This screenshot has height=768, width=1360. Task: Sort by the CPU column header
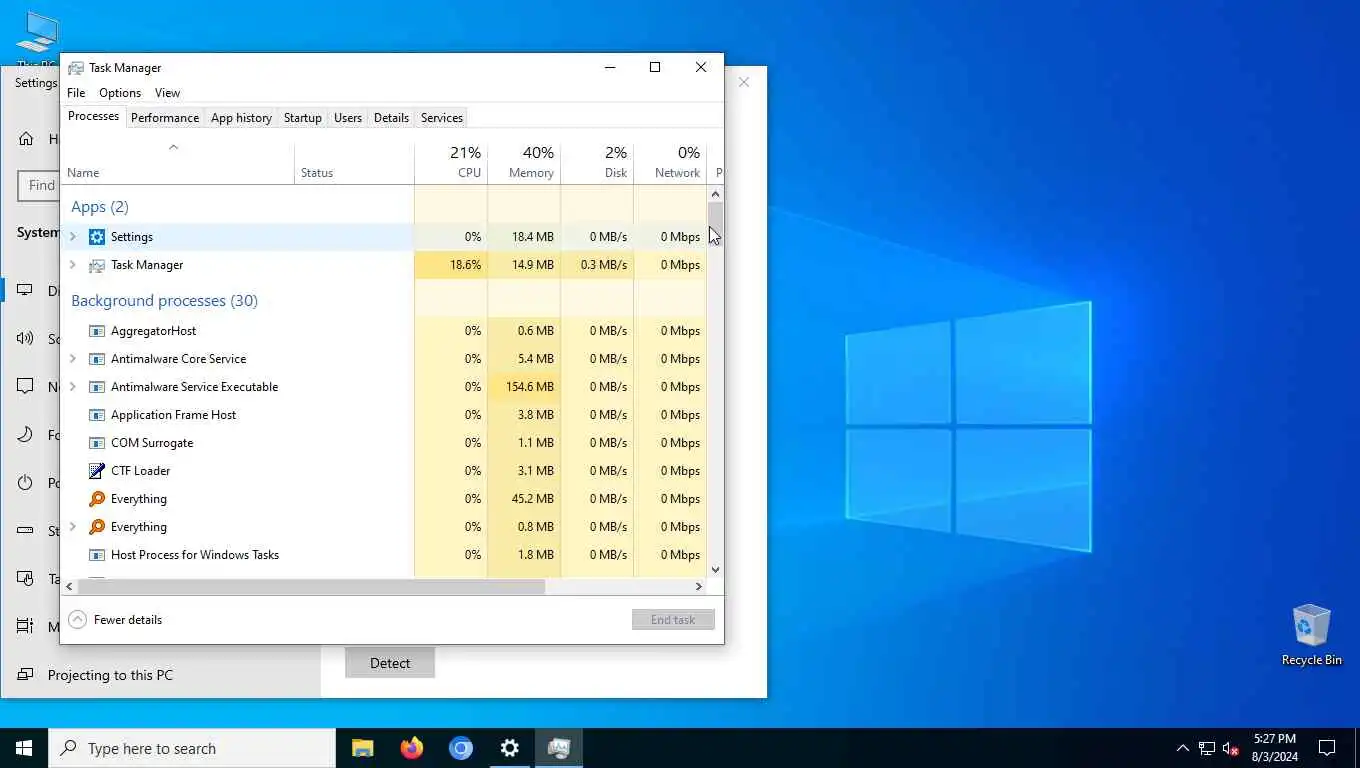point(451,163)
